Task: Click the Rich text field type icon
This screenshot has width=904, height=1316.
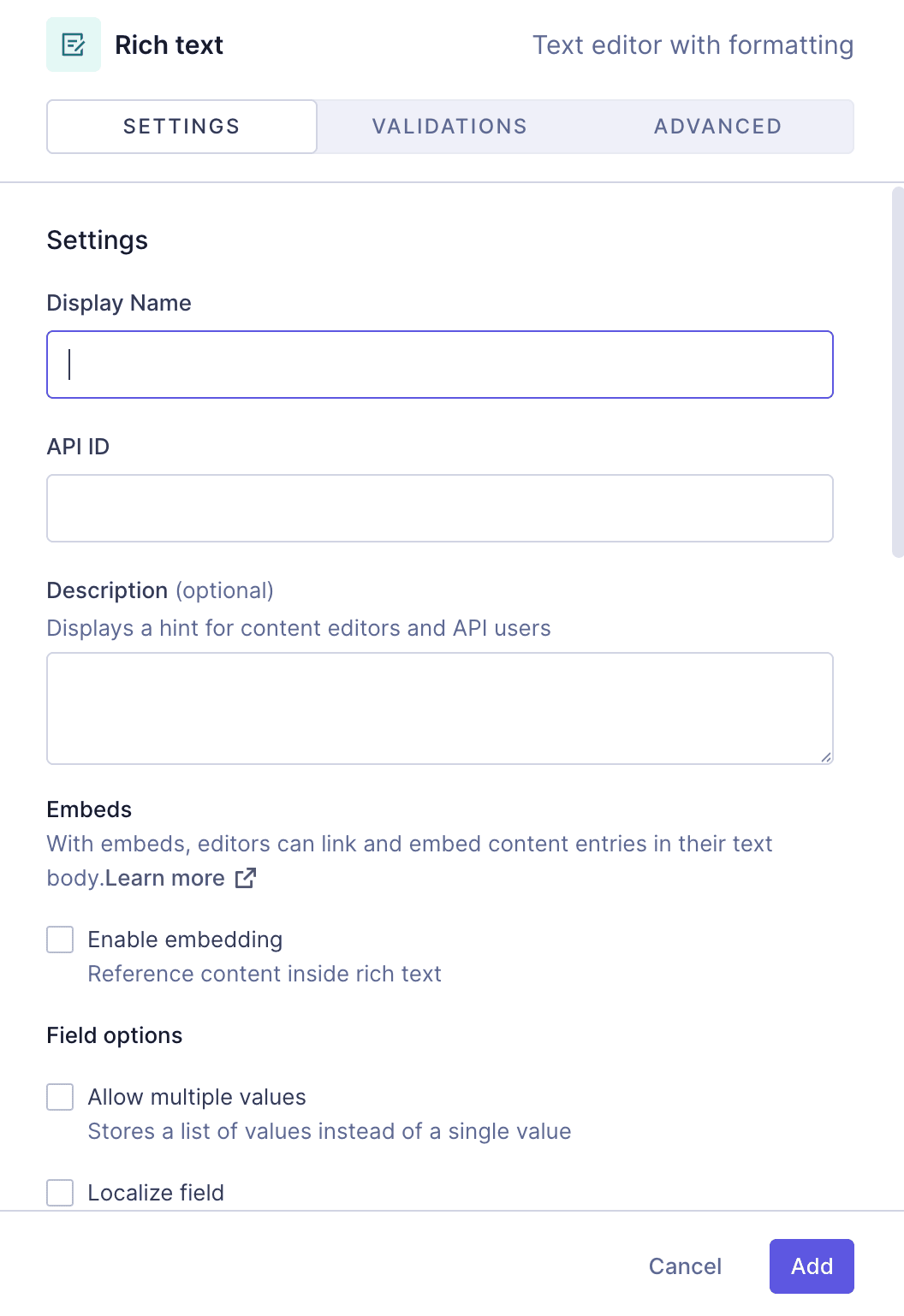Action: (73, 44)
